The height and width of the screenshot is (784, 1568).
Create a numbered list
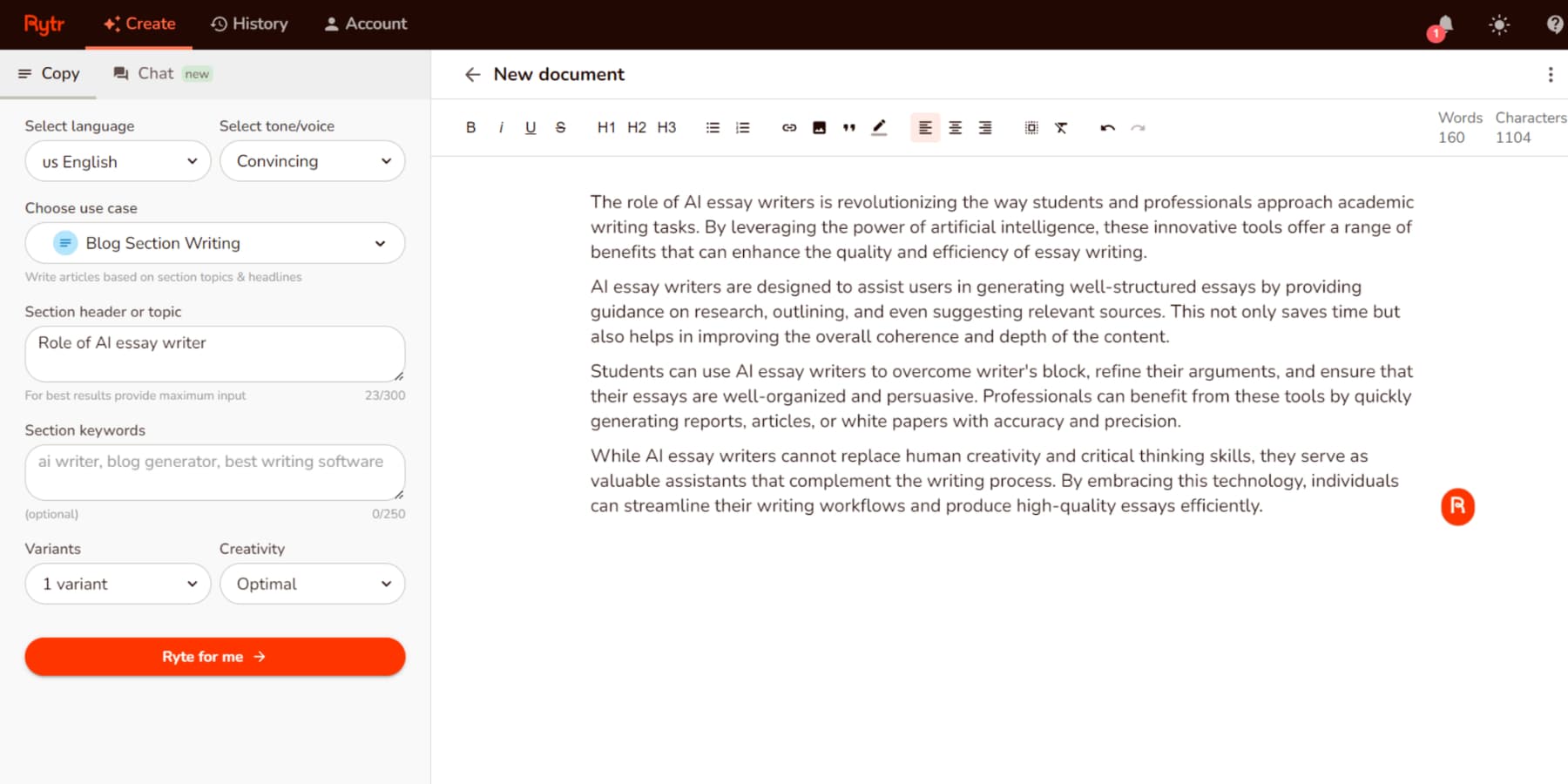pyautogui.click(x=742, y=127)
